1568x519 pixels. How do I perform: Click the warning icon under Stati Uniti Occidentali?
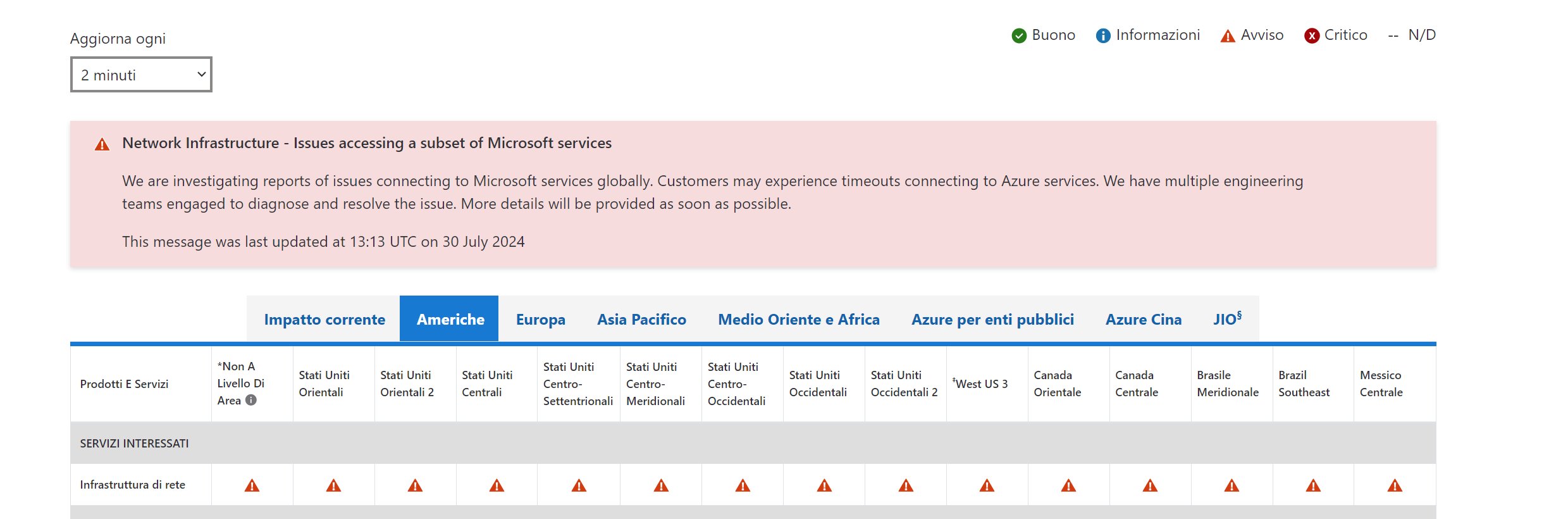[x=824, y=485]
